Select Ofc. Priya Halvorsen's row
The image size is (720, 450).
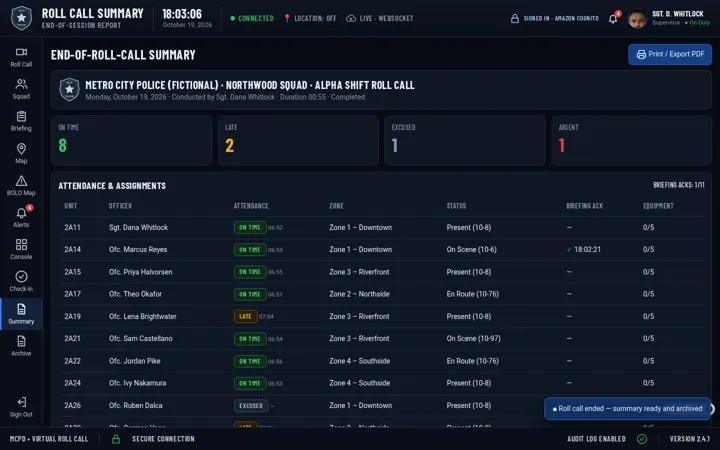pyautogui.click(x=382, y=272)
